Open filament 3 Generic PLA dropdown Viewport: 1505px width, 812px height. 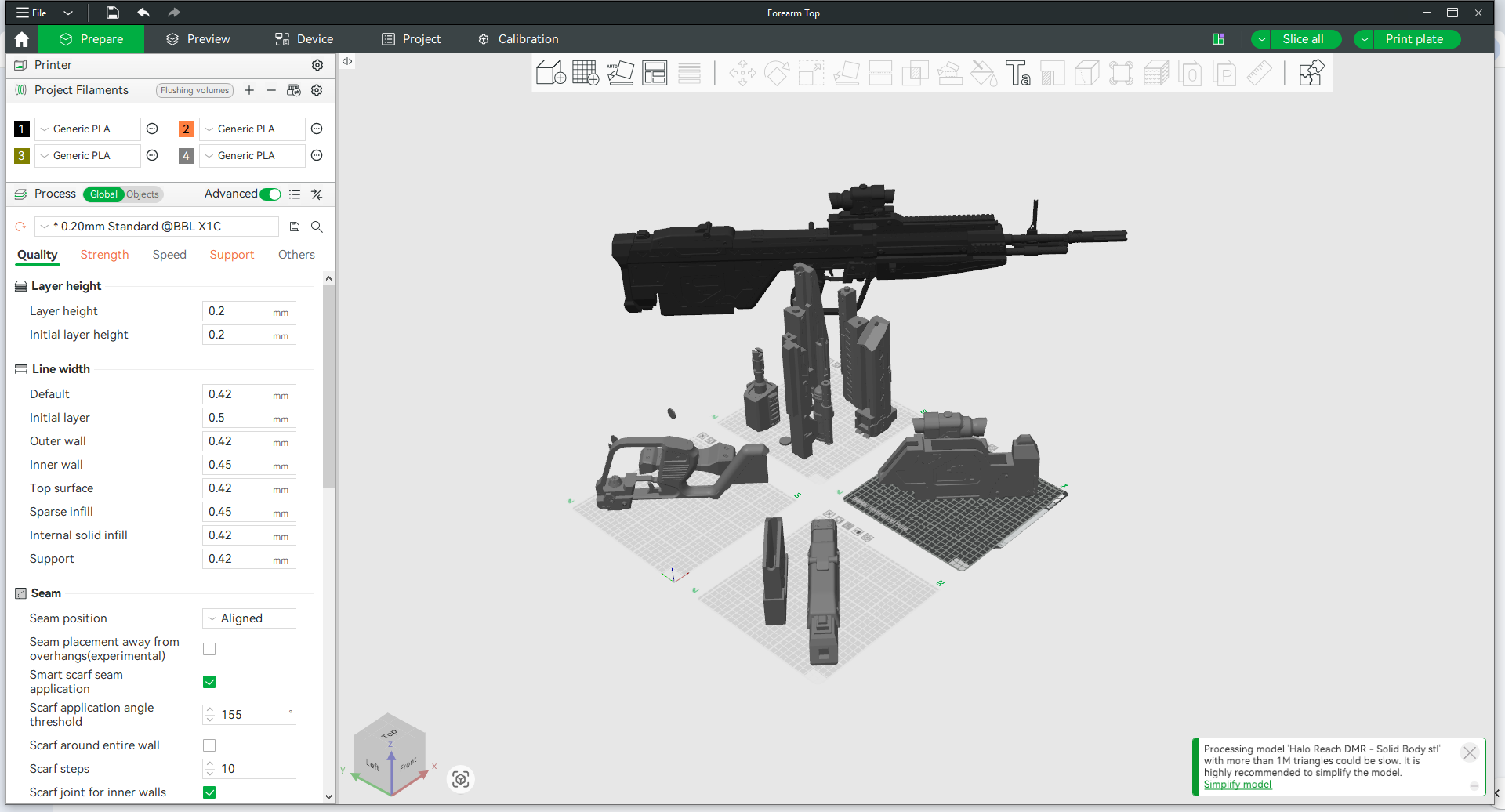pyautogui.click(x=88, y=155)
